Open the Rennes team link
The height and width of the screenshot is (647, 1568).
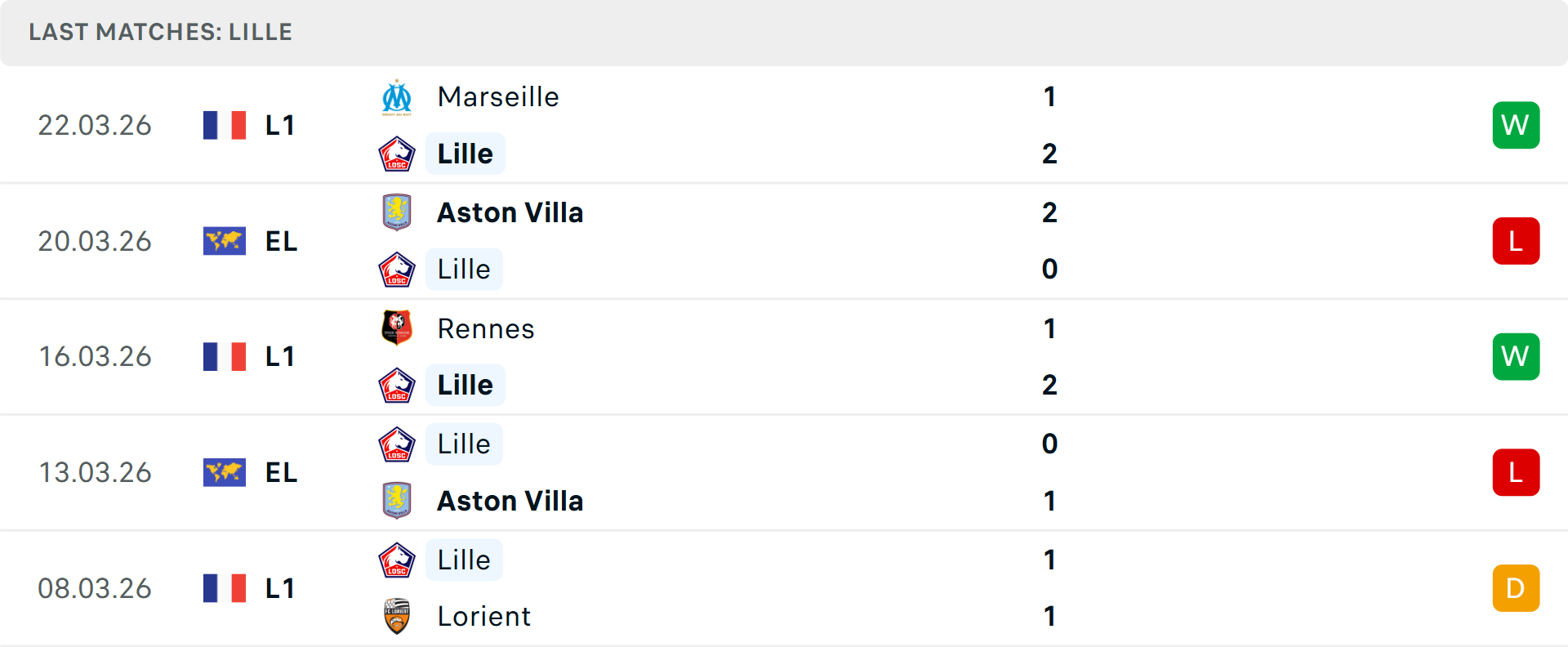[x=486, y=328]
